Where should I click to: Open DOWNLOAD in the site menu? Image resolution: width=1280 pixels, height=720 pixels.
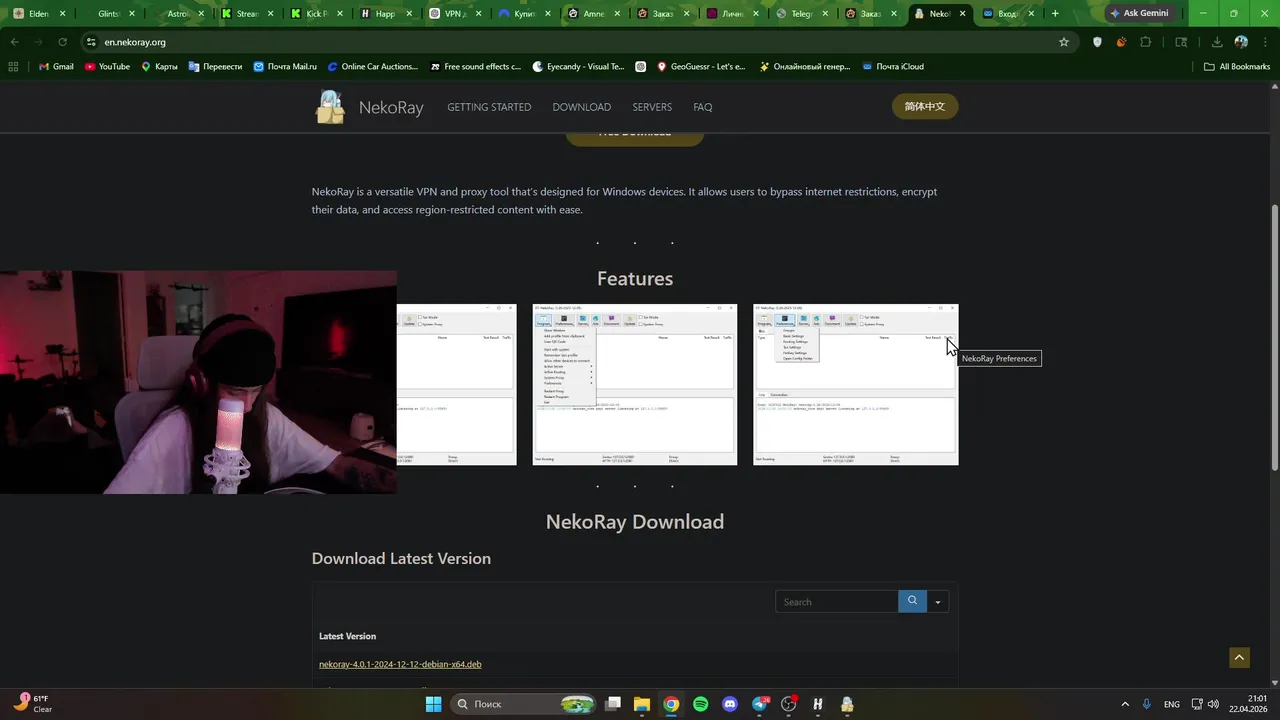581,107
